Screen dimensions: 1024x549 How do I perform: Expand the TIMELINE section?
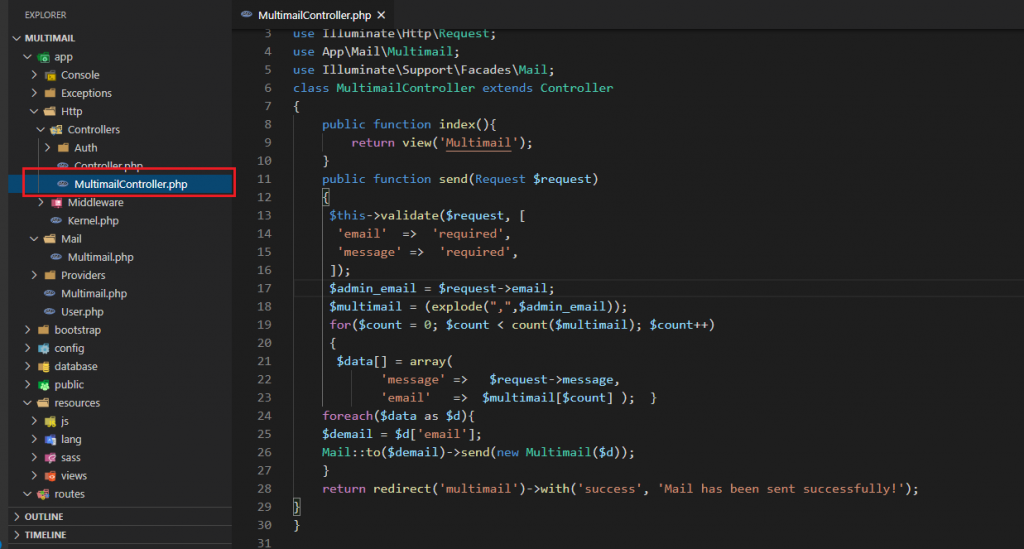tap(44, 535)
